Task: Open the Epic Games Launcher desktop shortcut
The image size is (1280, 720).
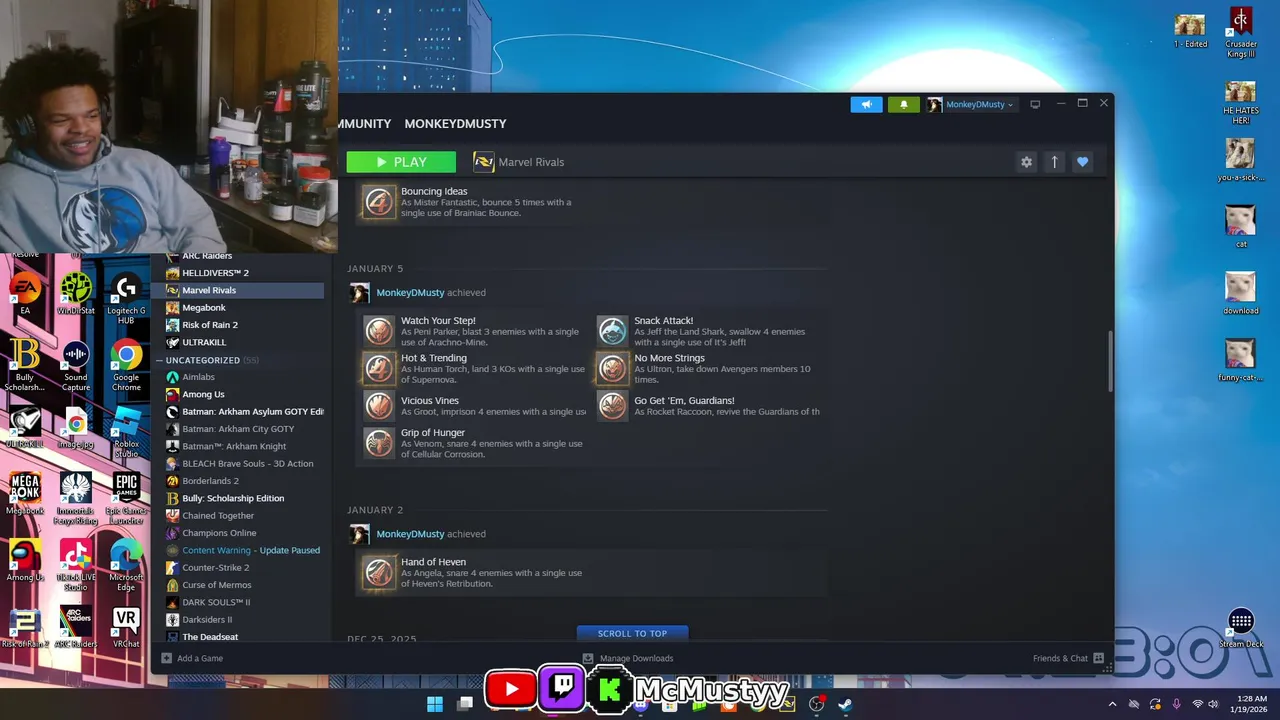Action: point(126,500)
